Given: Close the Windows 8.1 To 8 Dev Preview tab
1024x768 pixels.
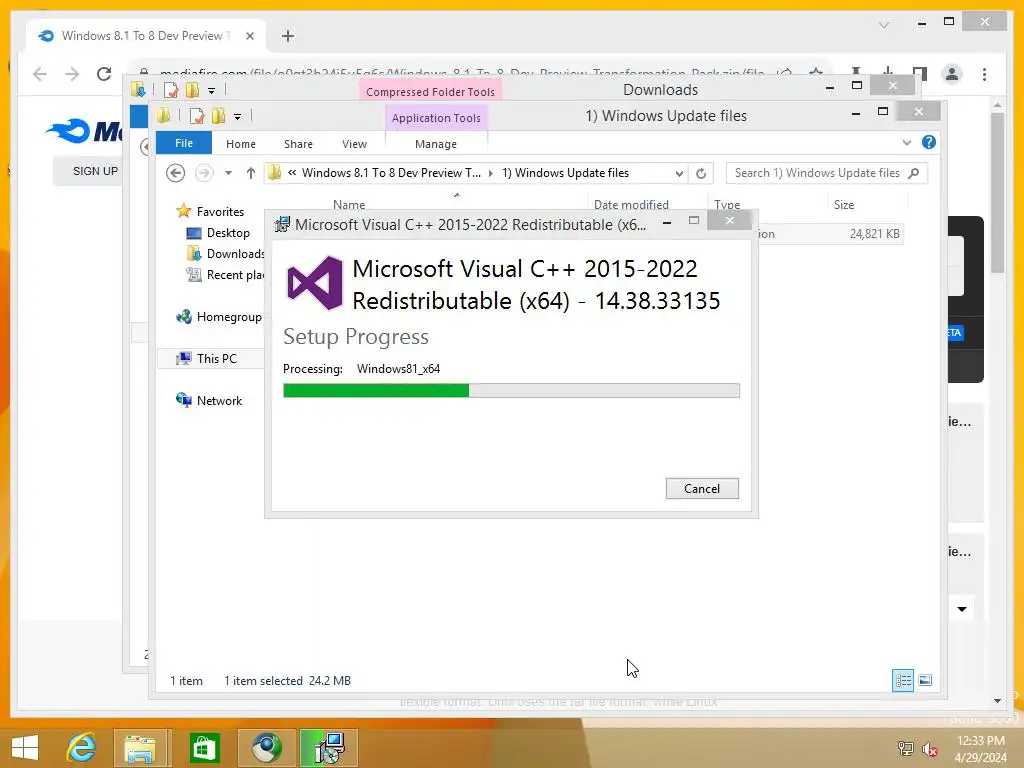Looking at the screenshot, I should tap(249, 36).
